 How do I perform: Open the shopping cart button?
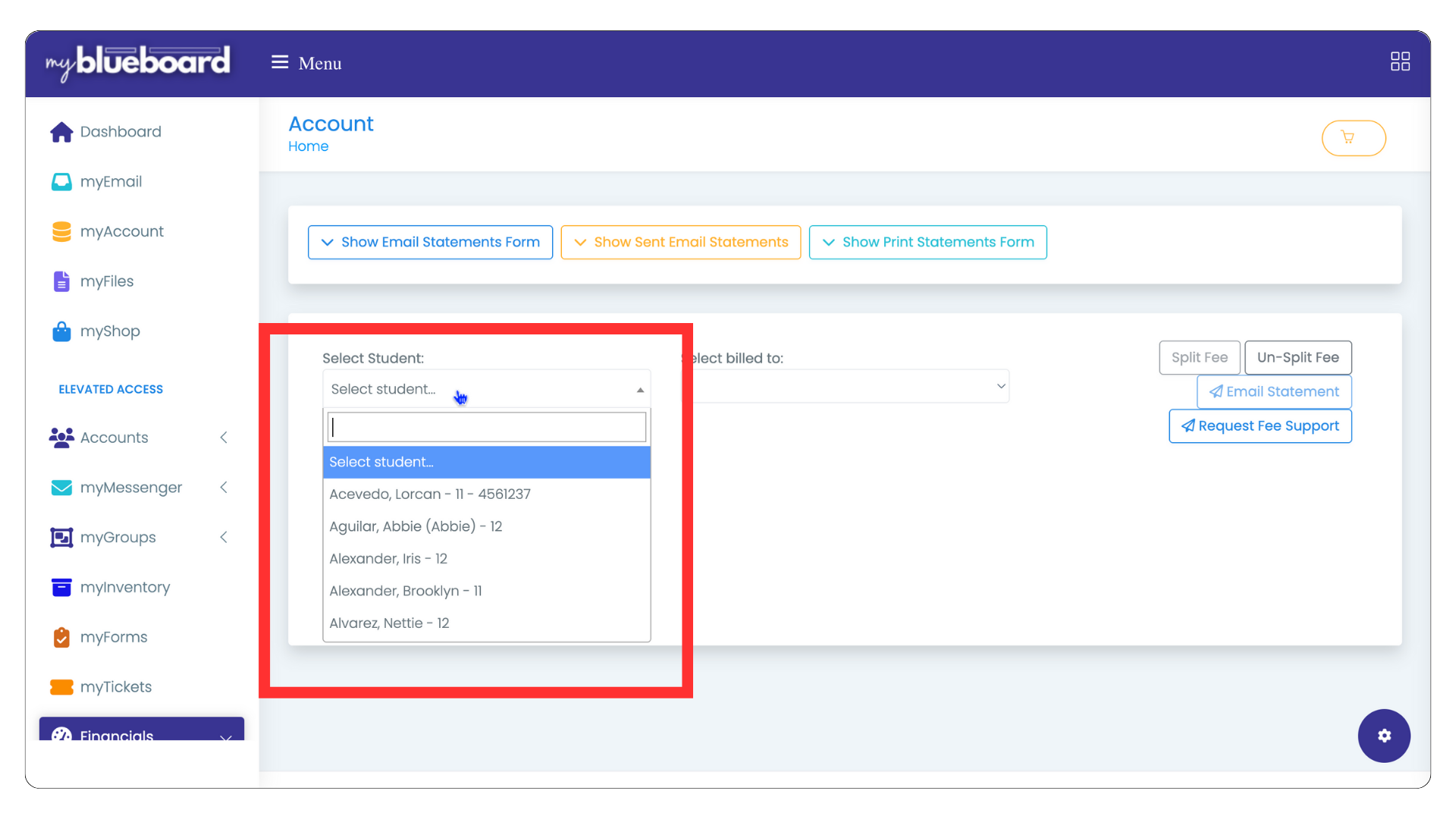click(1353, 138)
